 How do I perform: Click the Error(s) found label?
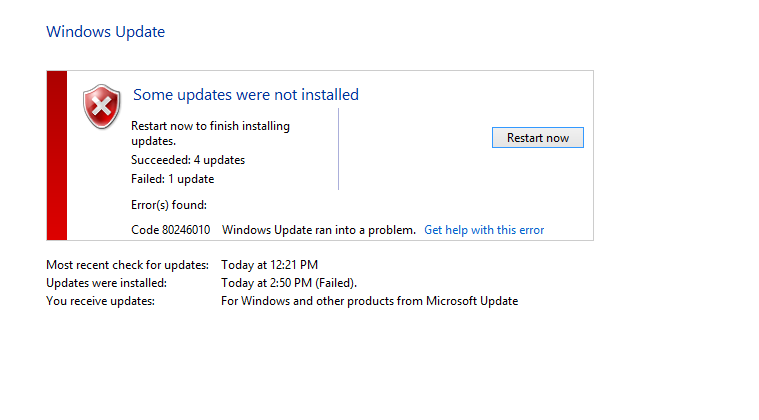coord(168,205)
